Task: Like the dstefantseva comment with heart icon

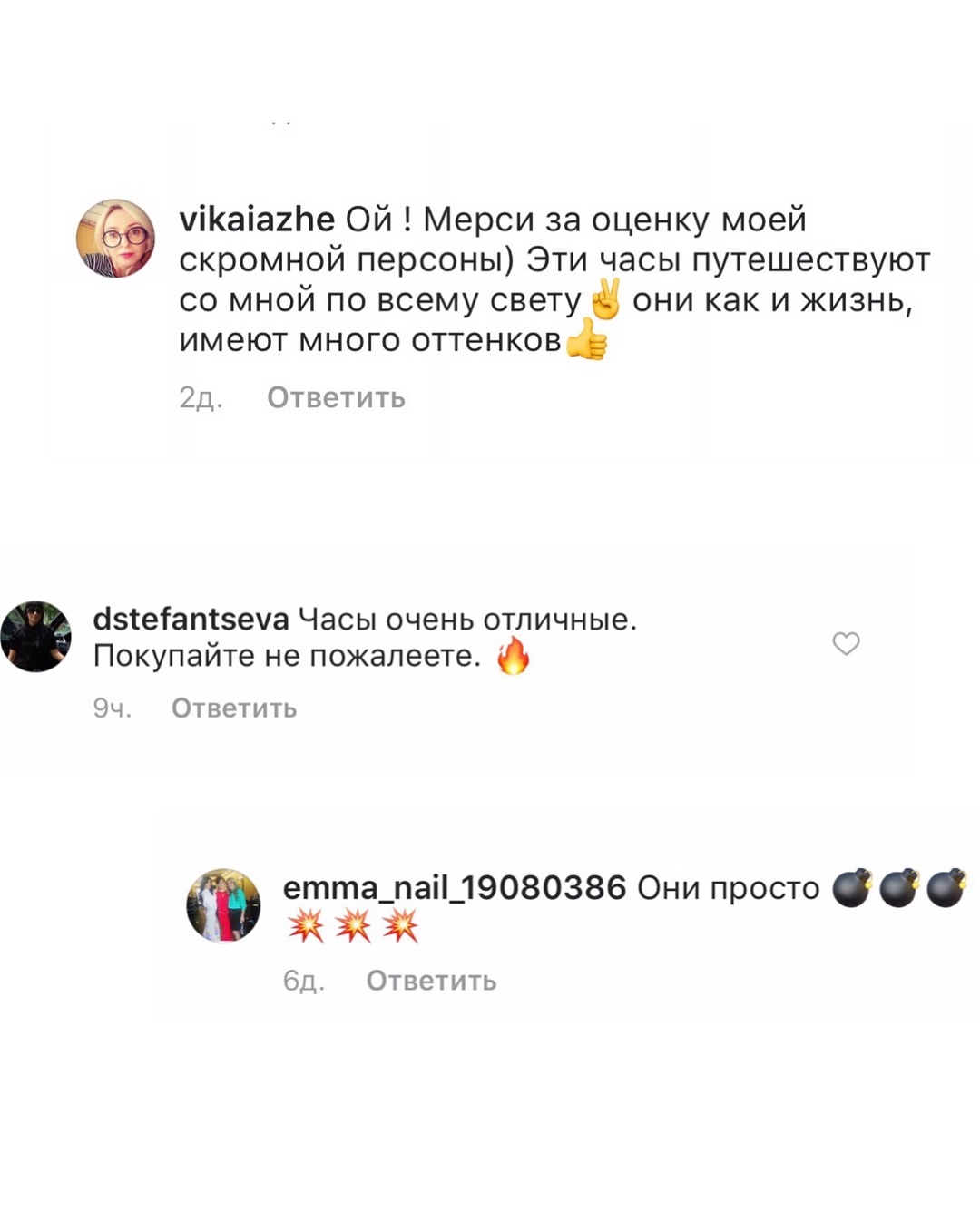Action: 846,643
